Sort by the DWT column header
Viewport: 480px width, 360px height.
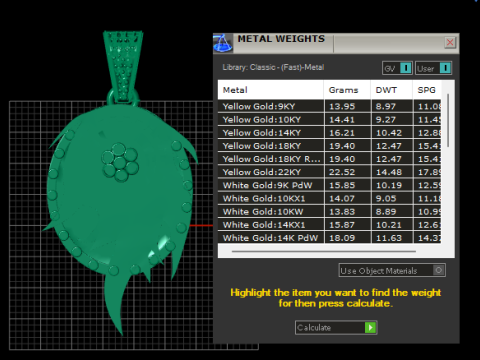(392, 90)
